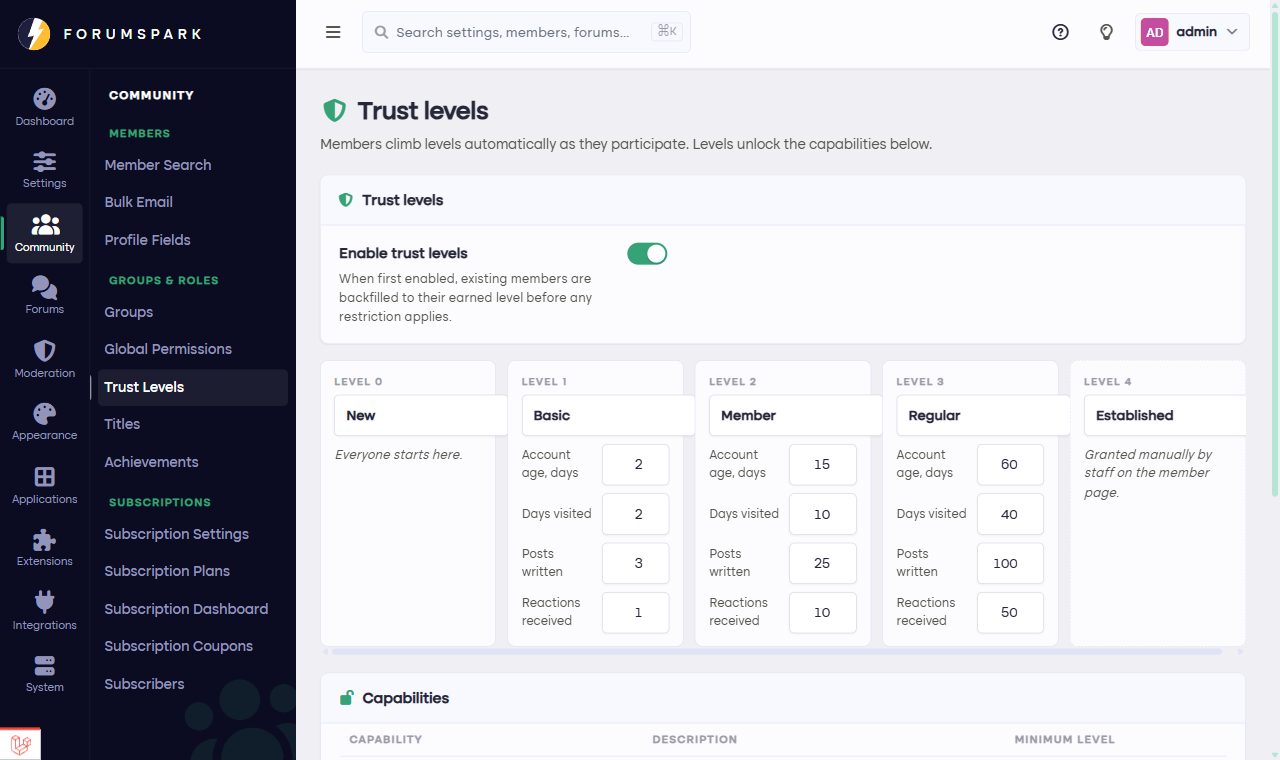Open Subscription Coupons
The height and width of the screenshot is (760, 1280).
179,646
